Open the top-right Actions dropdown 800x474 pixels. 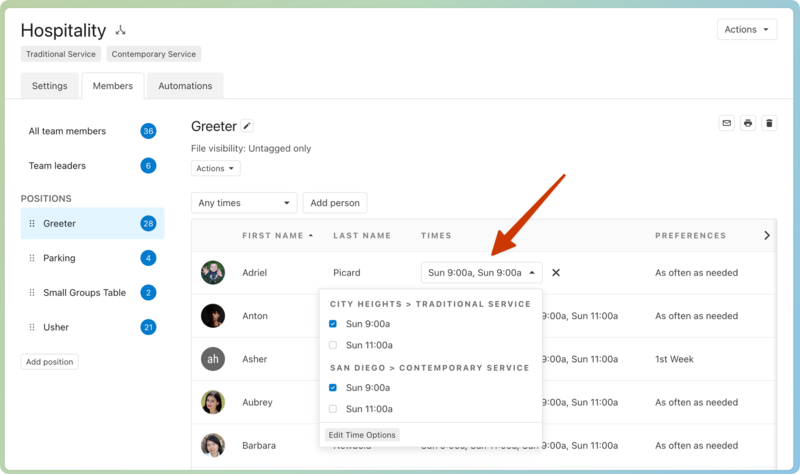746,30
